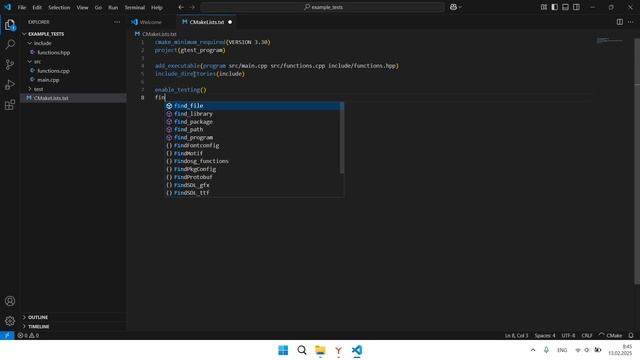Viewport: 640px width, 360px height.
Task: Select find_package suggestion
Action: [253, 122]
